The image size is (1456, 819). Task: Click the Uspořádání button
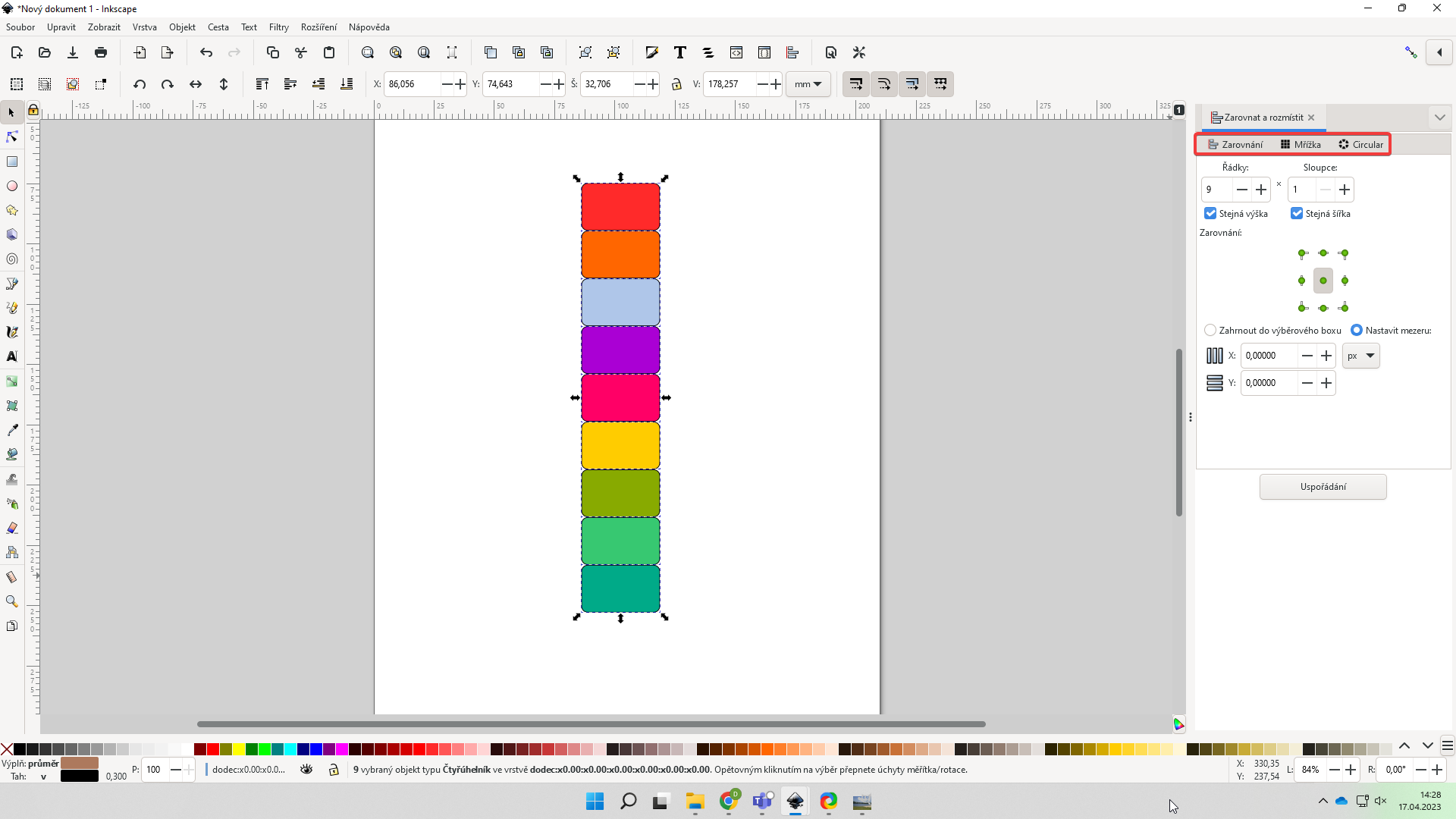[1323, 487]
